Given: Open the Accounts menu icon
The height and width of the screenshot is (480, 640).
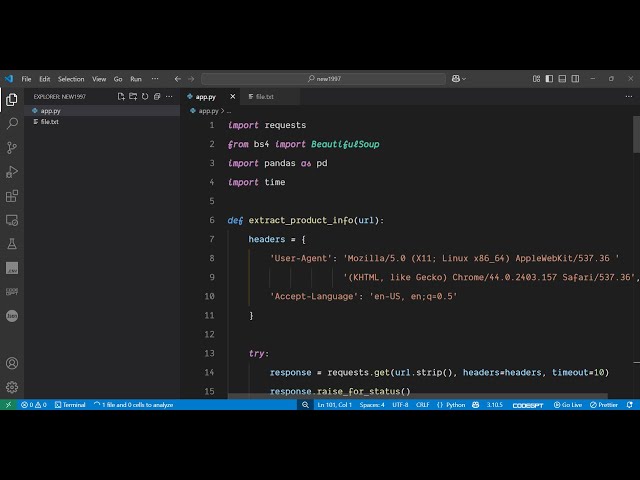Looking at the screenshot, I should coord(12,363).
